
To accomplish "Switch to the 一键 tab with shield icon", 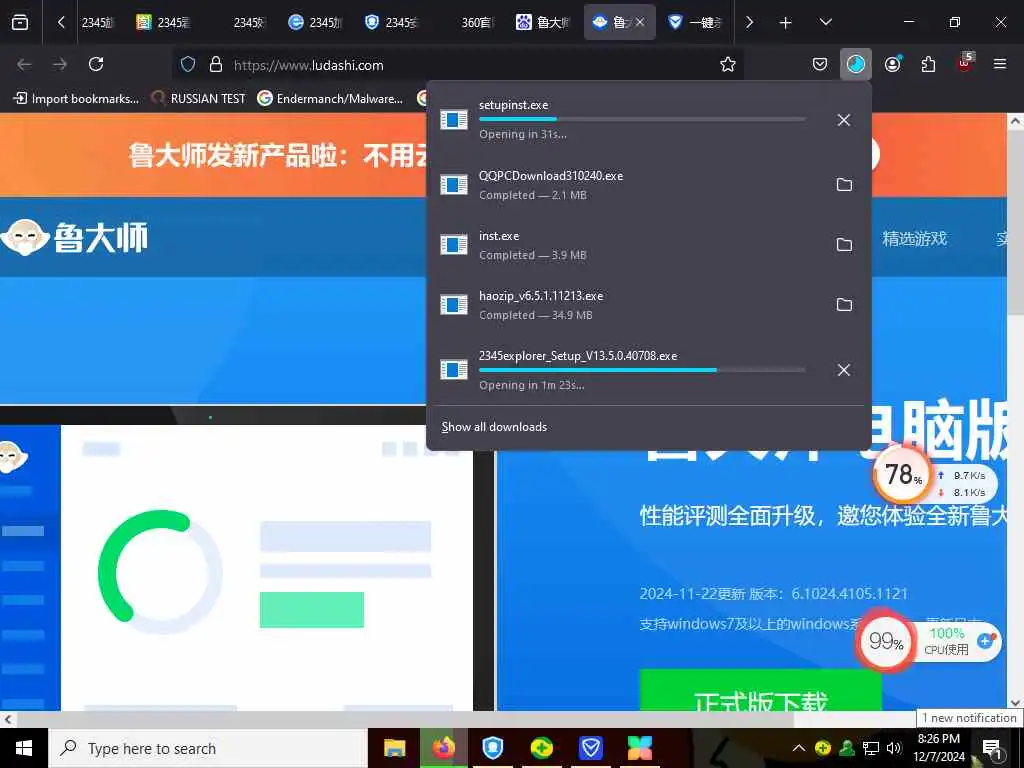I will click(x=695, y=23).
